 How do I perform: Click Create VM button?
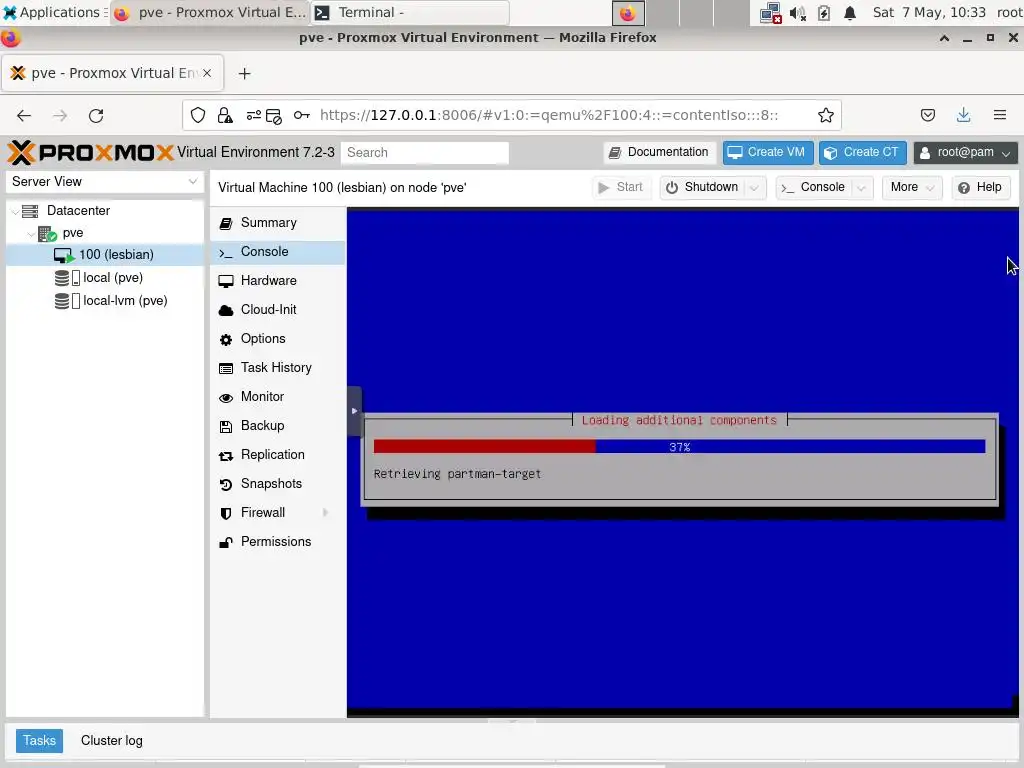click(x=767, y=152)
